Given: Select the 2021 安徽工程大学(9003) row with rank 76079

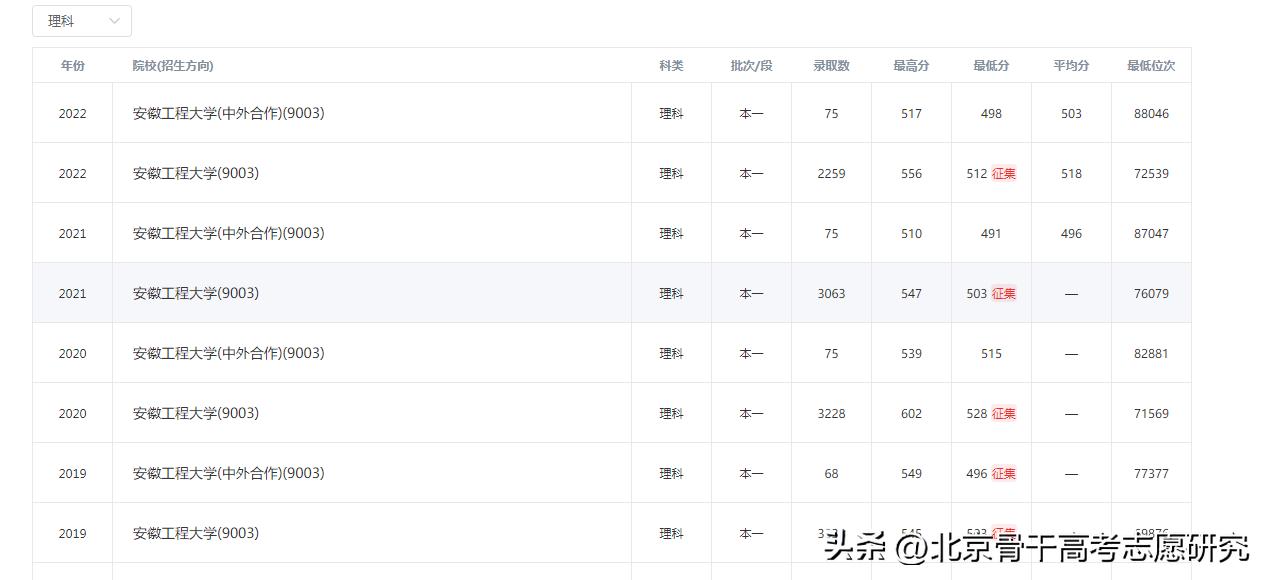Looking at the screenshot, I should tap(196, 294).
